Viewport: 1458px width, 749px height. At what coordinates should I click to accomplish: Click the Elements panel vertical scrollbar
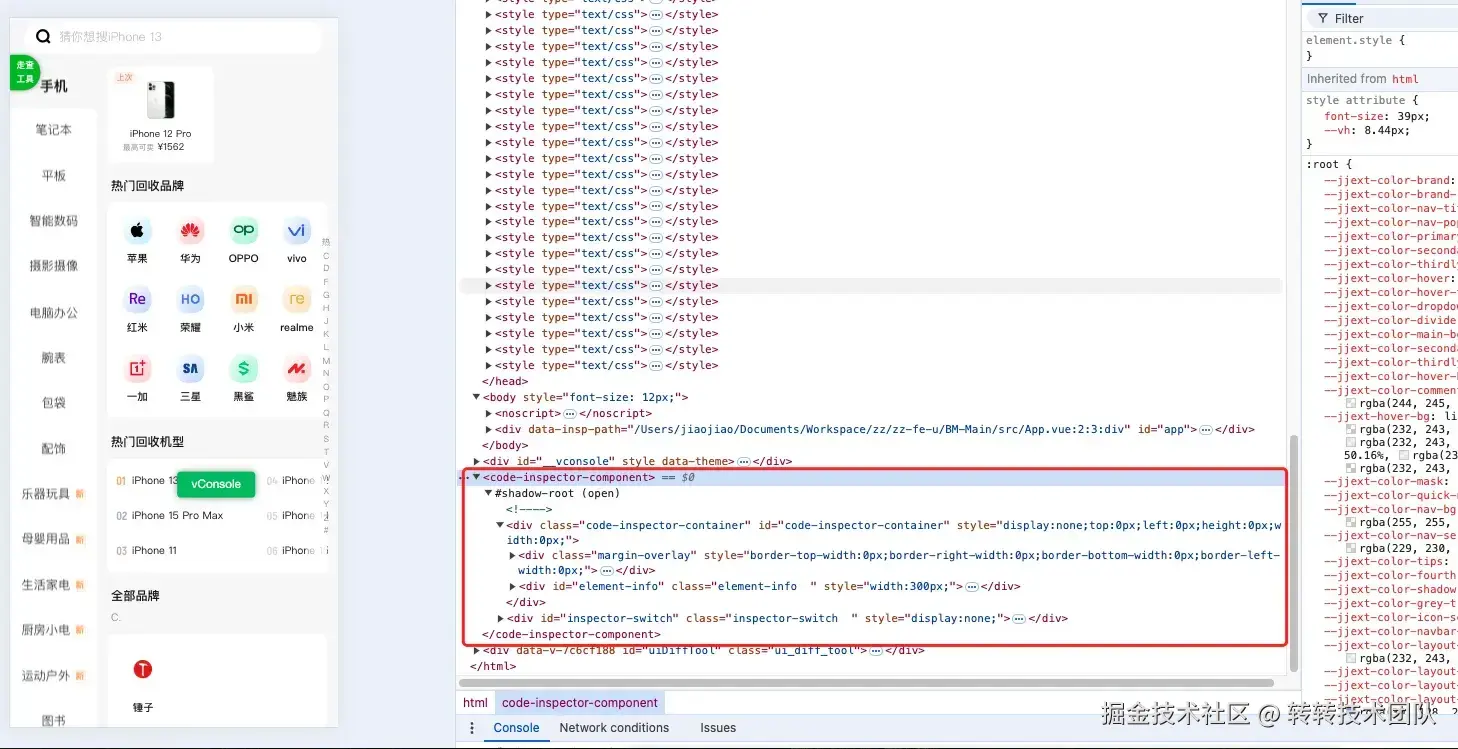pyautogui.click(x=1293, y=553)
